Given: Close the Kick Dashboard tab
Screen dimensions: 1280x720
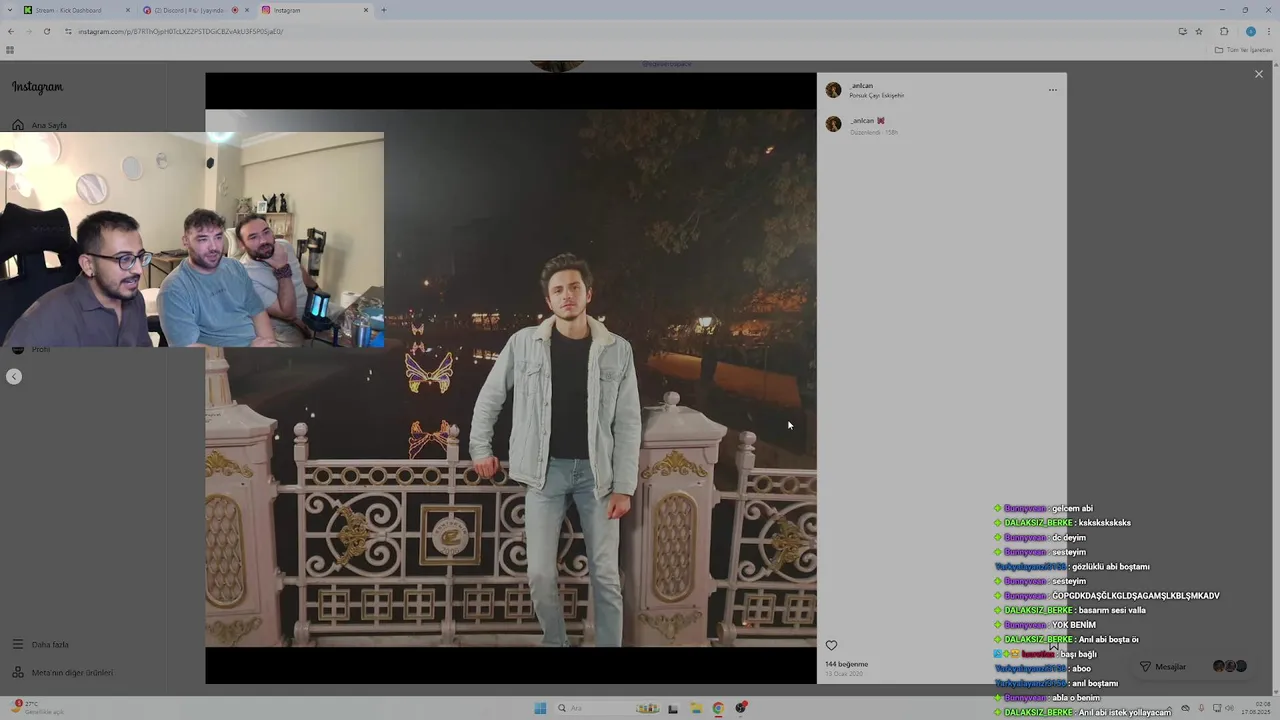Looking at the screenshot, I should coord(127,10).
